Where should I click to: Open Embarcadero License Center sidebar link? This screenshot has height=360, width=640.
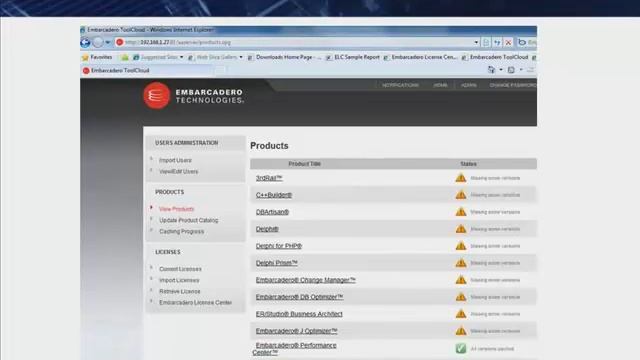pyautogui.click(x=196, y=303)
